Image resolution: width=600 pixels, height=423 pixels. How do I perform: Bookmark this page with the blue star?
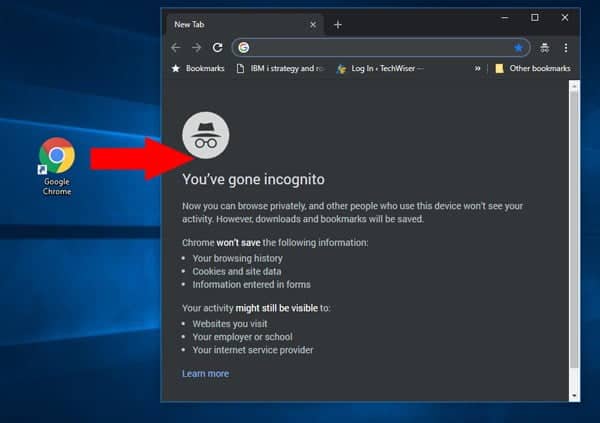pos(518,48)
